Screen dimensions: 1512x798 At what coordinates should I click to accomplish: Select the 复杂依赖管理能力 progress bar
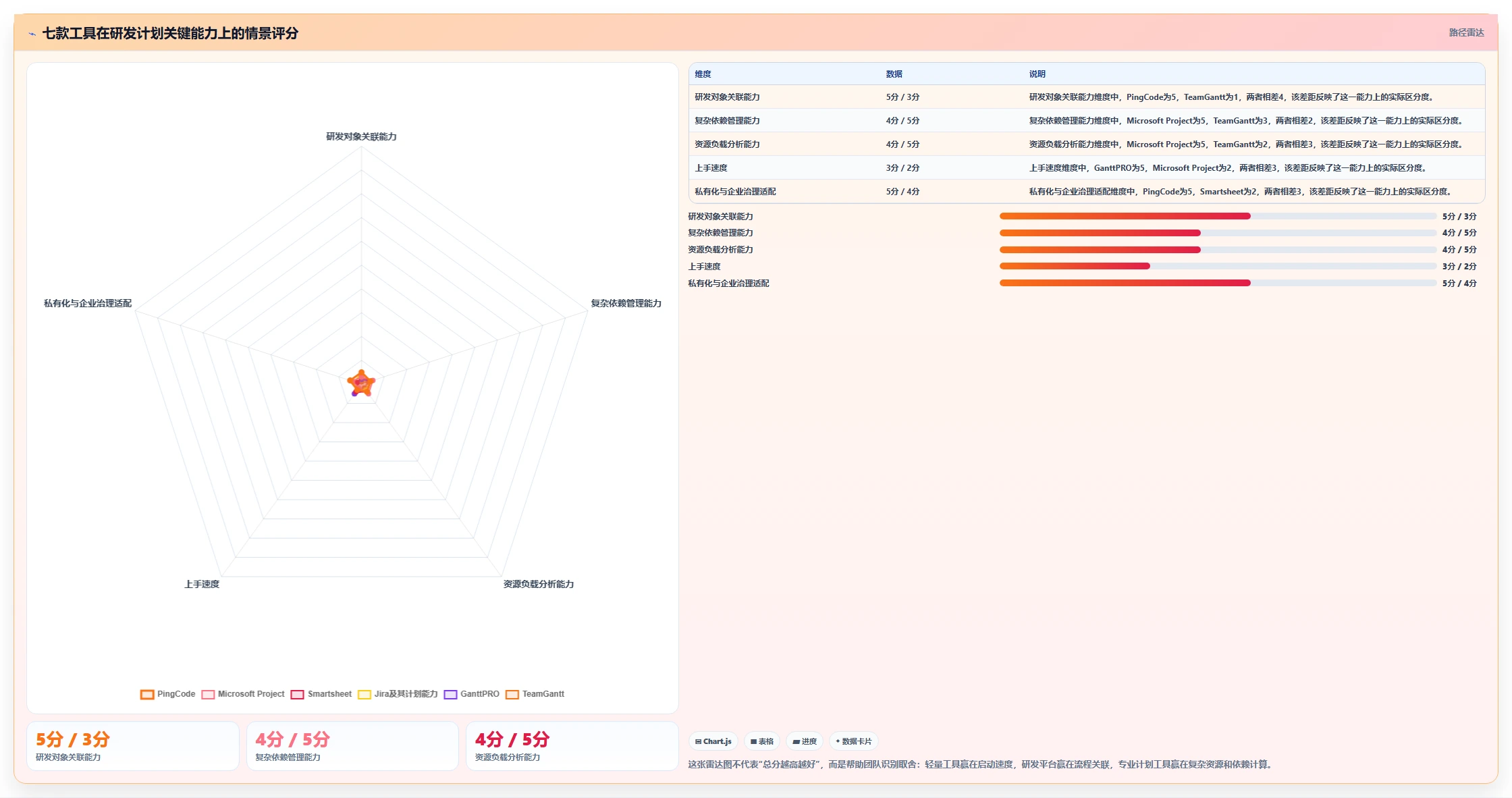point(1218,233)
